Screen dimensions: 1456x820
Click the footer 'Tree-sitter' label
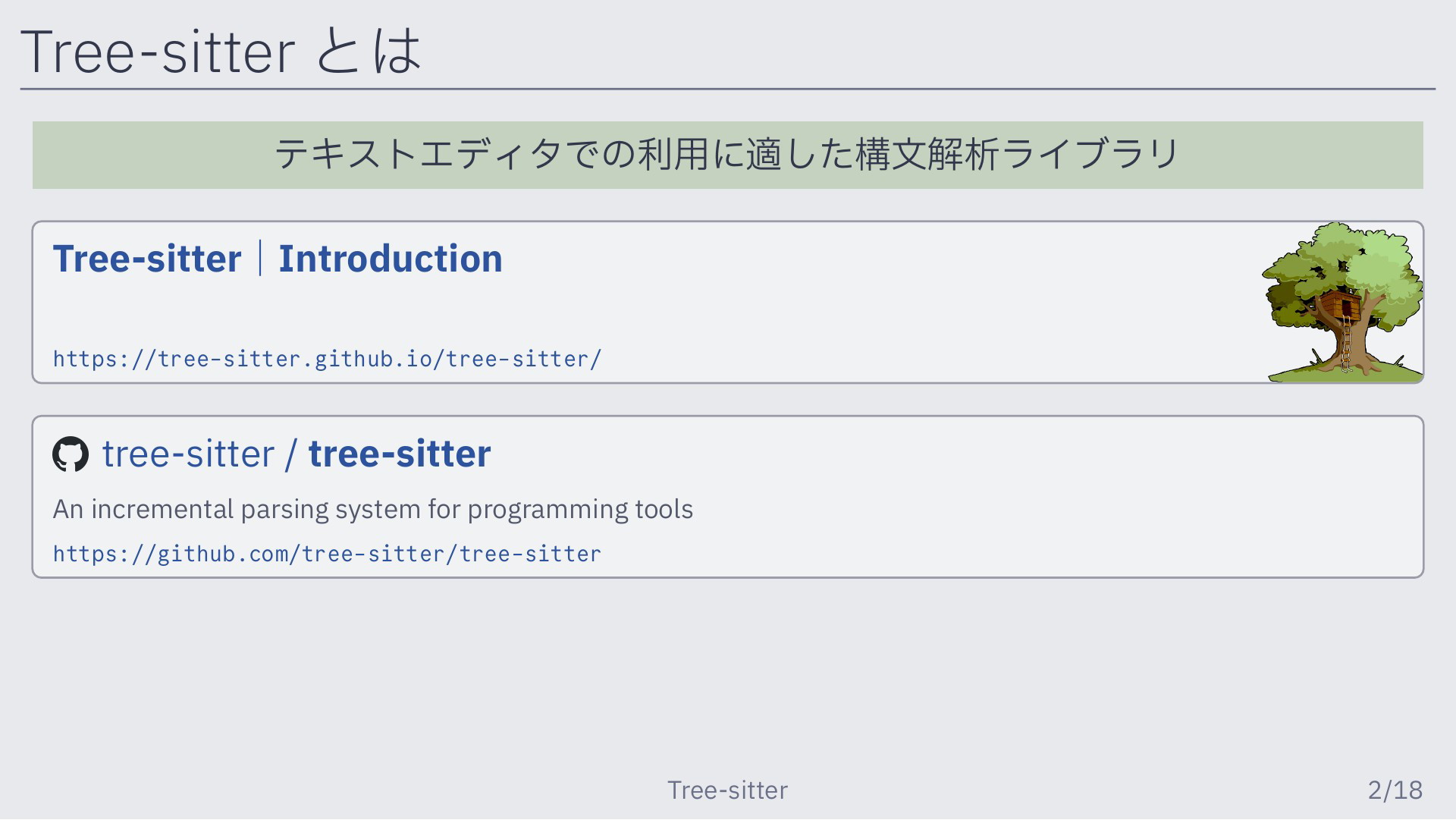click(727, 790)
